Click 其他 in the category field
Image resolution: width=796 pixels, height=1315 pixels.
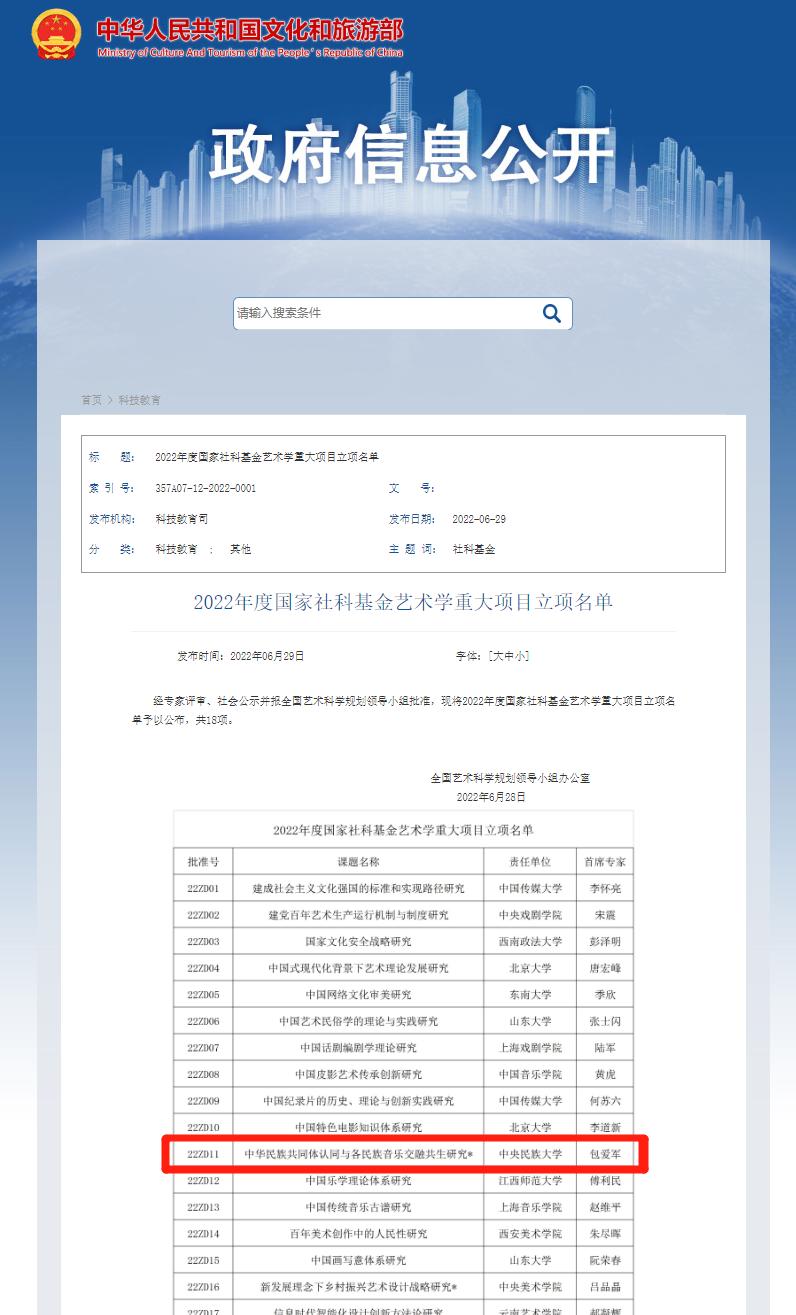[240, 549]
